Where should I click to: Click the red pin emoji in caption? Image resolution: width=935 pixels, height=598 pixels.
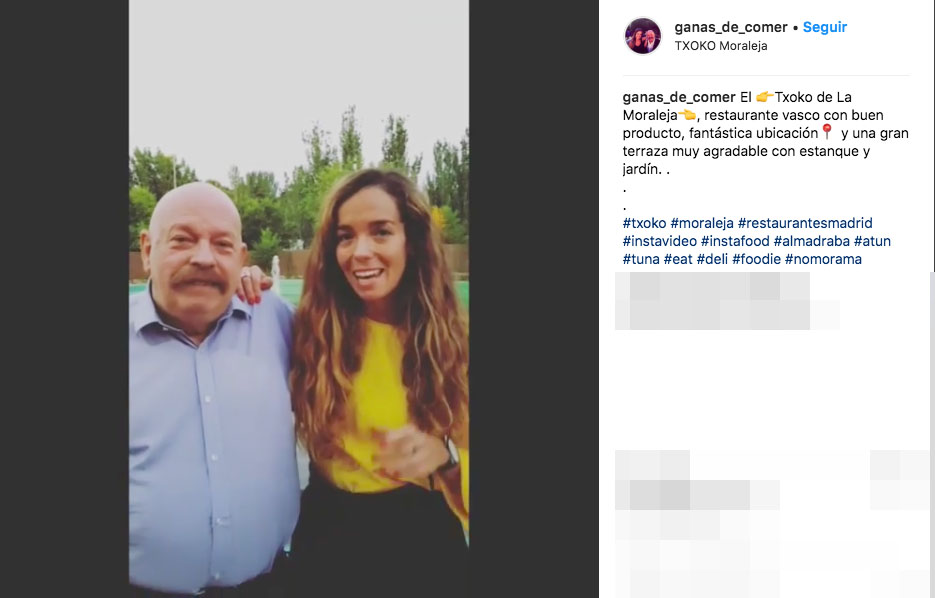(x=826, y=132)
